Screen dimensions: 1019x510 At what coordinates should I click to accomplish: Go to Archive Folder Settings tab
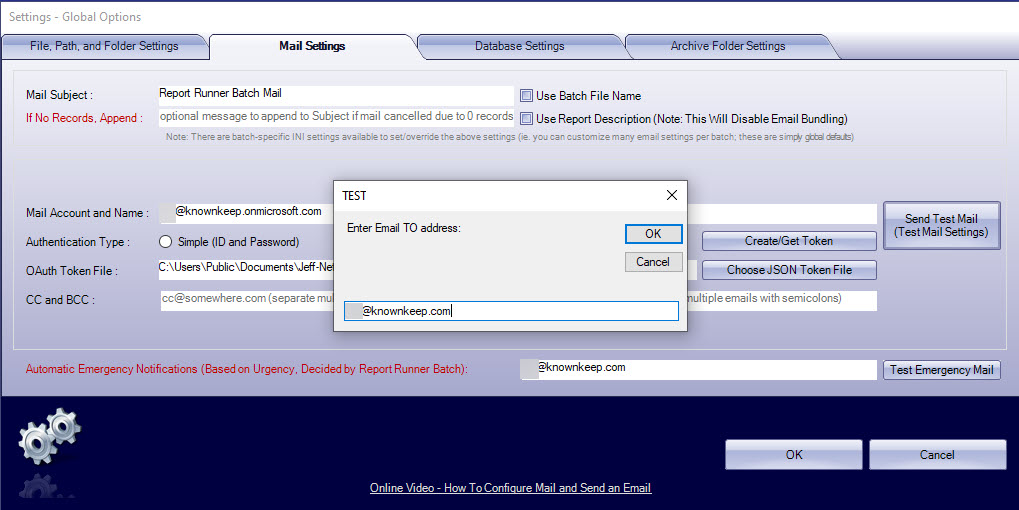(x=727, y=46)
